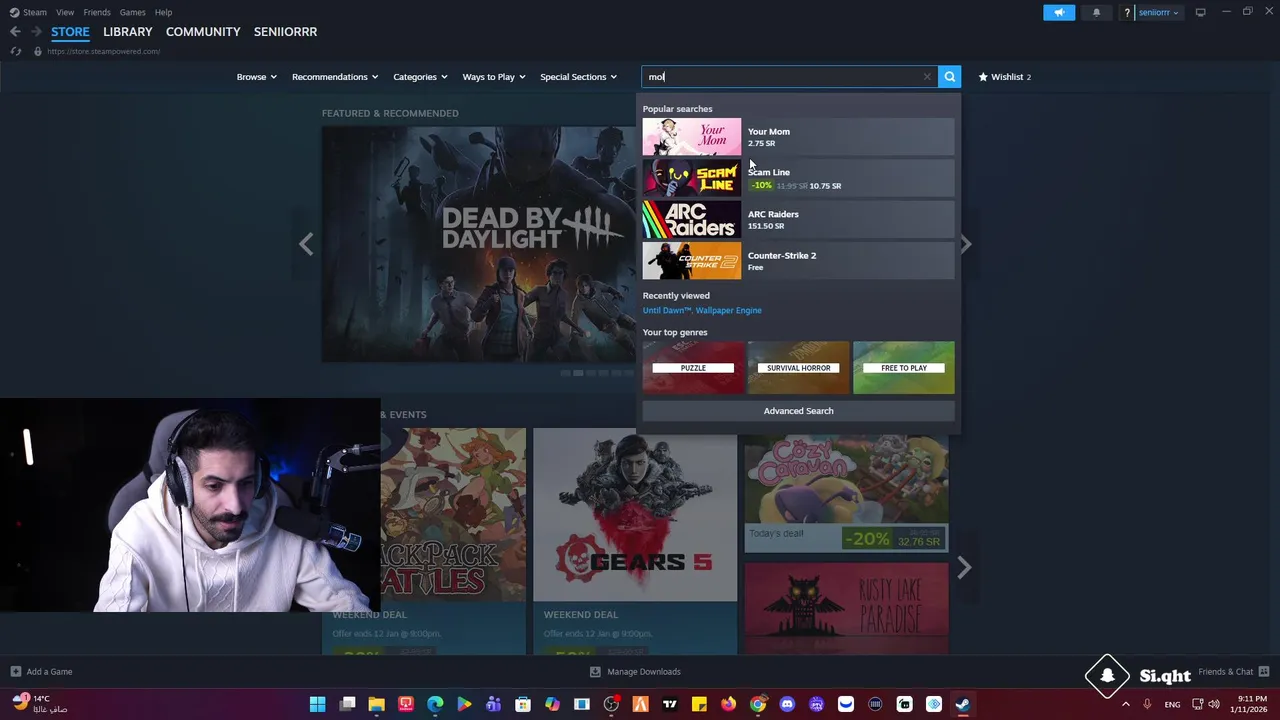Expand Ways to Play dropdown
The height and width of the screenshot is (720, 1280).
(494, 77)
